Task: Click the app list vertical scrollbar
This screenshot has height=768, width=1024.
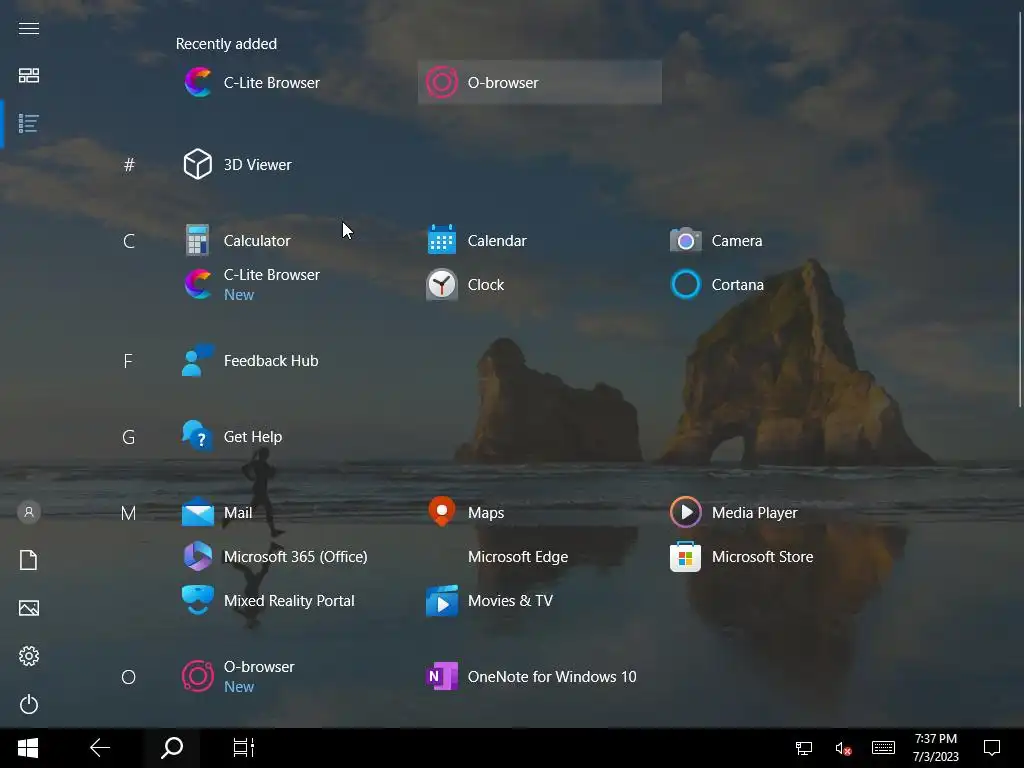Action: pyautogui.click(x=1019, y=209)
